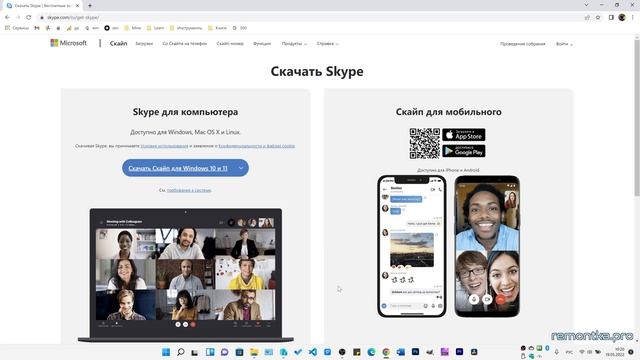Close the Skype download tab

point(77,6)
